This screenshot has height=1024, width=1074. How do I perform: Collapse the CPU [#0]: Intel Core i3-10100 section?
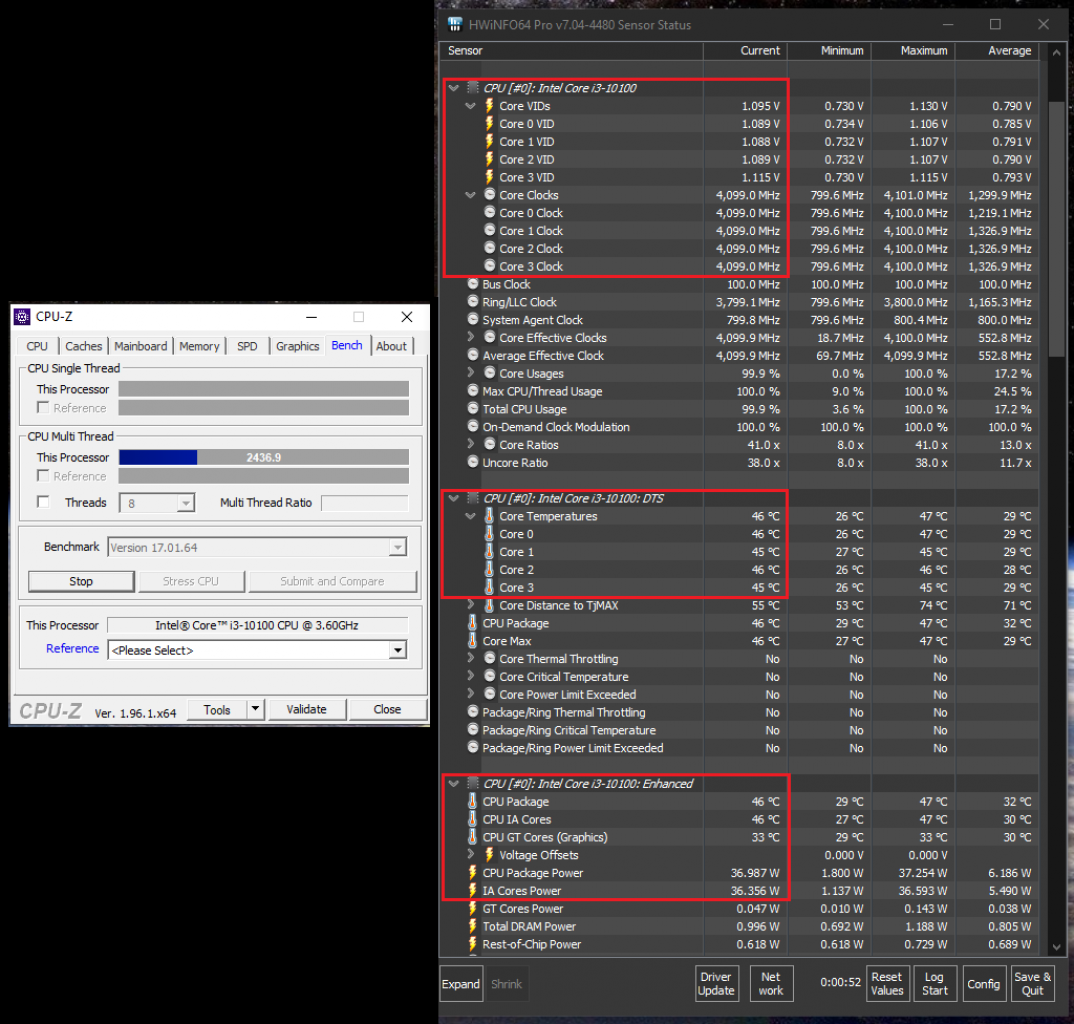click(x=453, y=88)
